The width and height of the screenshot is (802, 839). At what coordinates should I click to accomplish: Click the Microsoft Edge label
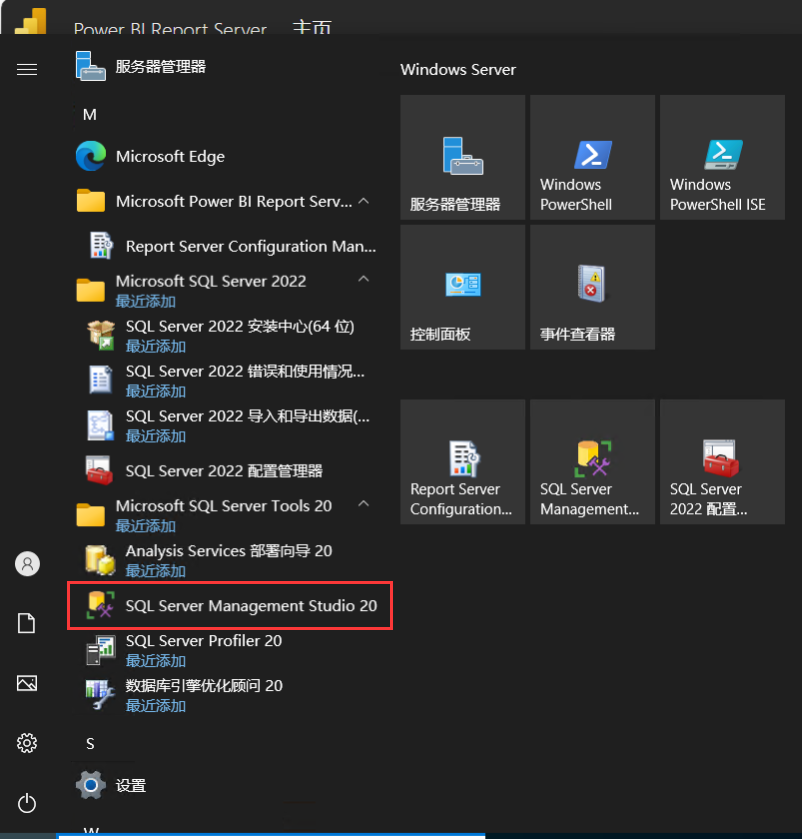click(x=170, y=156)
